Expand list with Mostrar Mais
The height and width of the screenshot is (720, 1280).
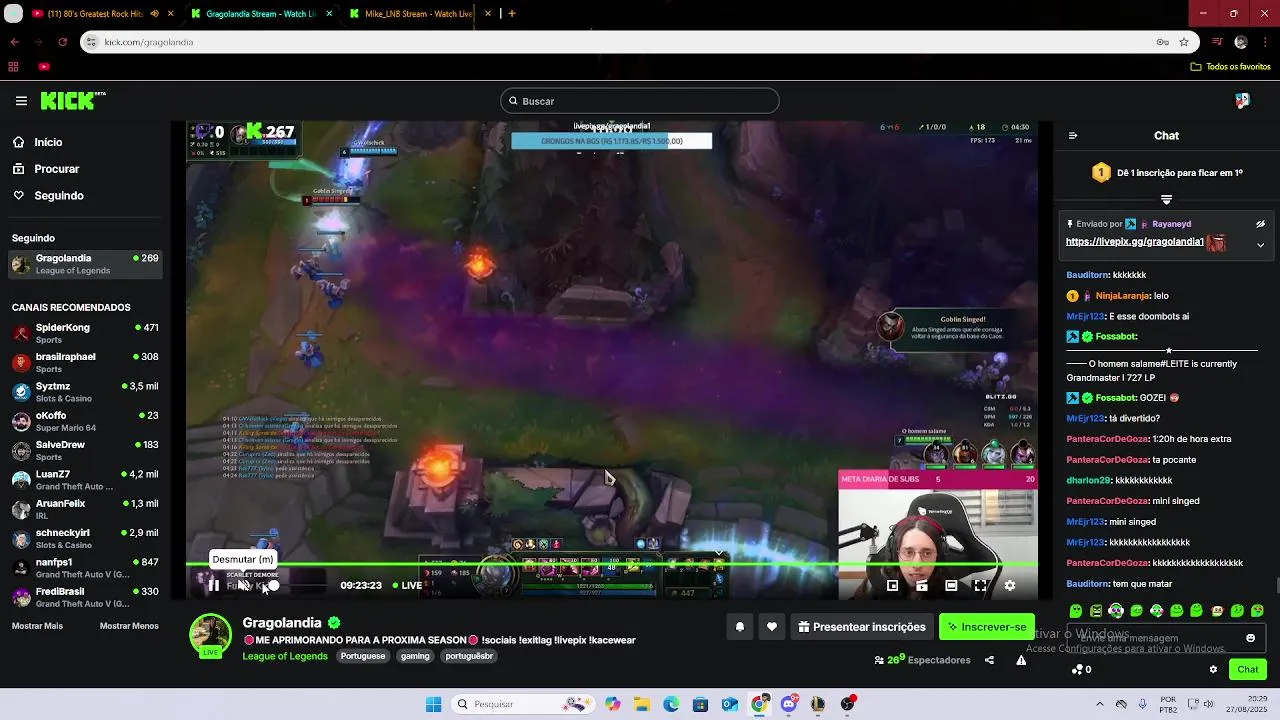37,626
